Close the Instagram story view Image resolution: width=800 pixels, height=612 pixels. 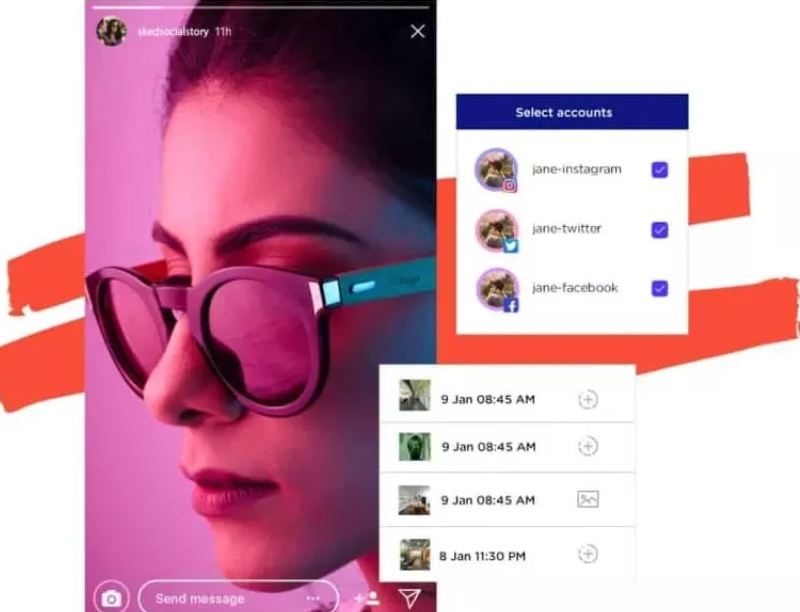(x=417, y=32)
